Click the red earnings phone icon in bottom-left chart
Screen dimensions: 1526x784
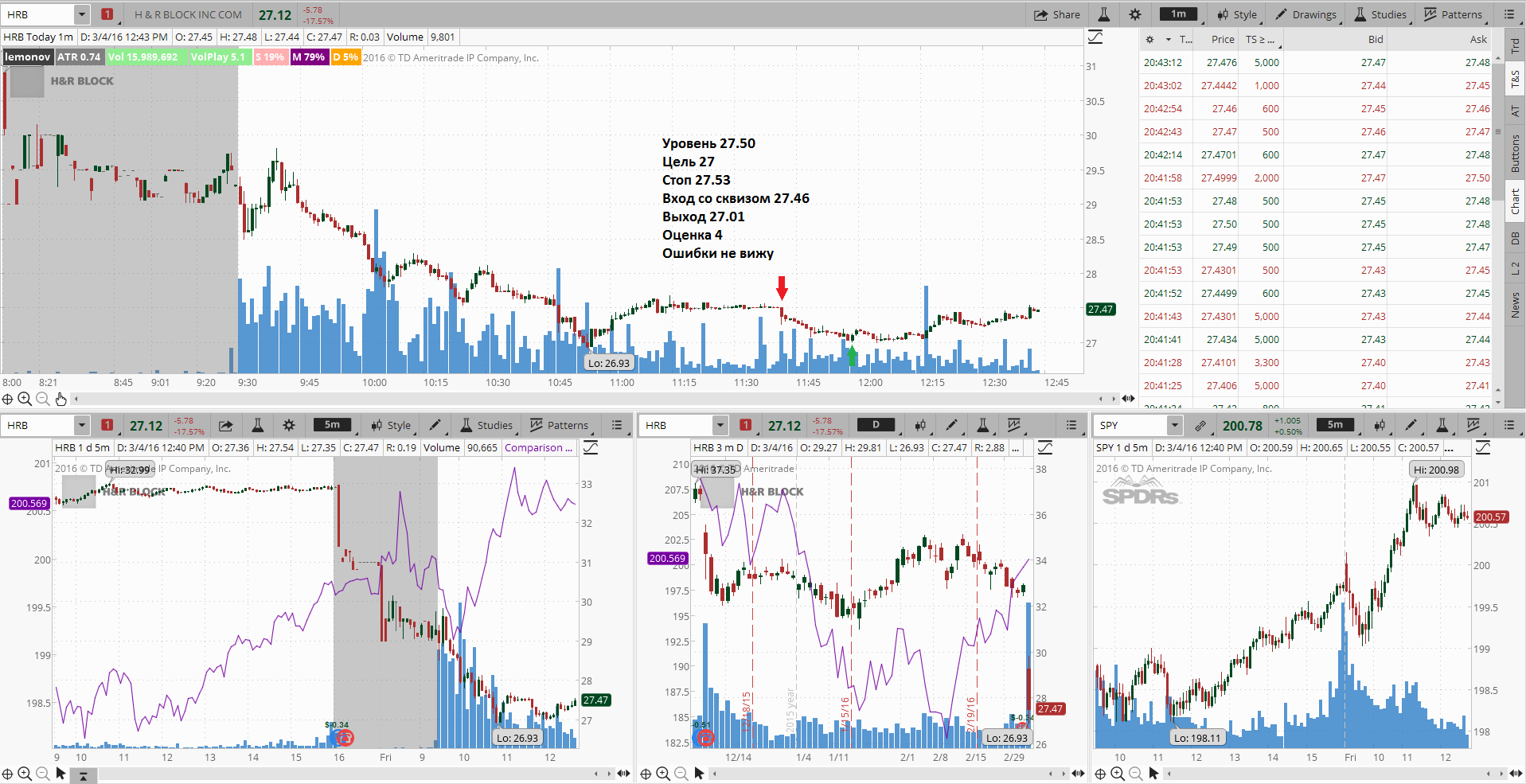(x=345, y=738)
